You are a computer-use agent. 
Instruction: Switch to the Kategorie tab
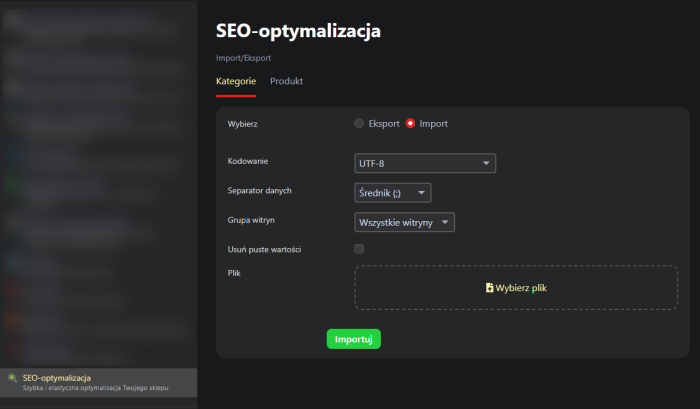click(x=236, y=81)
